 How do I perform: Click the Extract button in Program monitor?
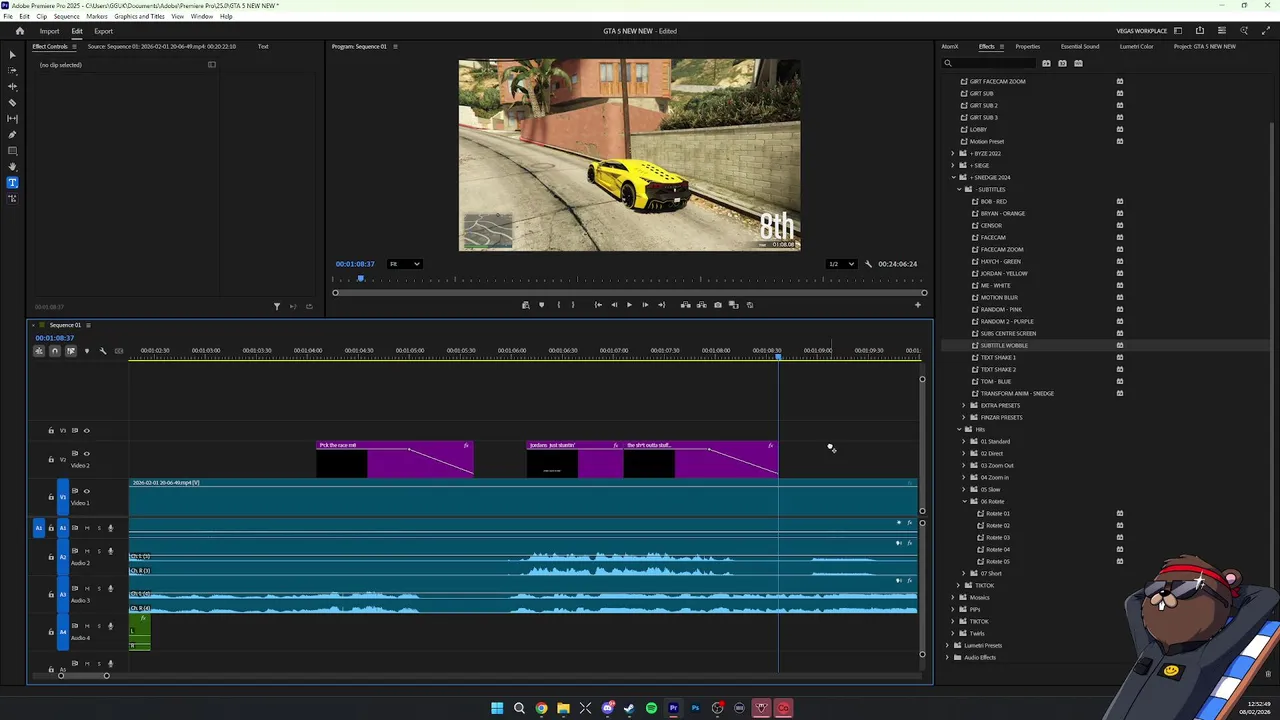[701, 305]
